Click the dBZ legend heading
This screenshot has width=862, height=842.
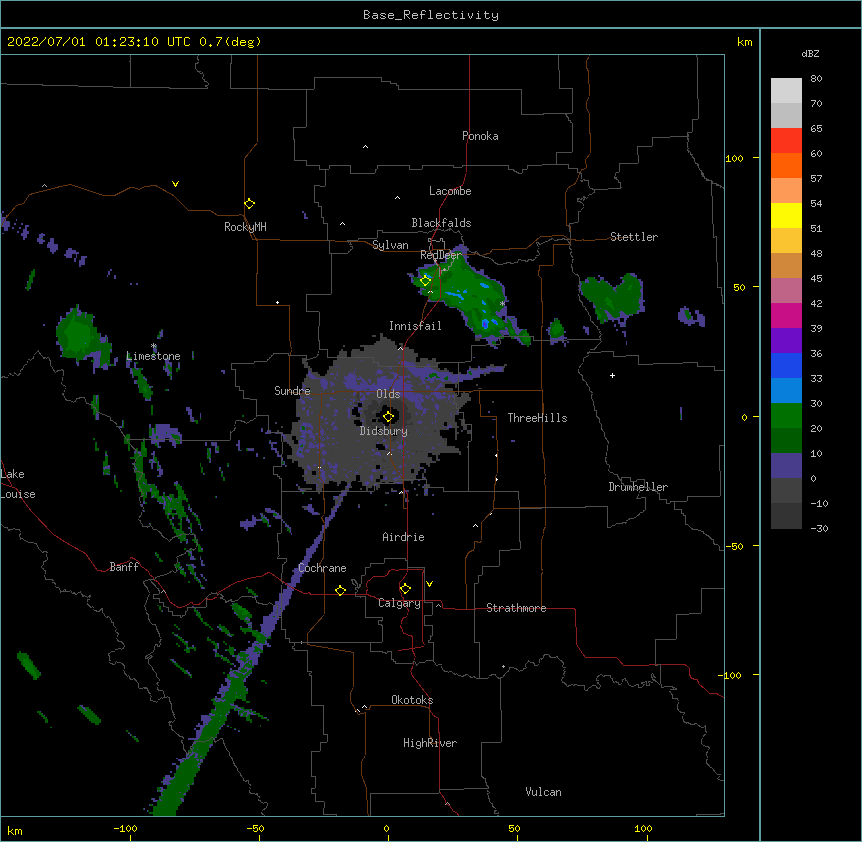[810, 53]
